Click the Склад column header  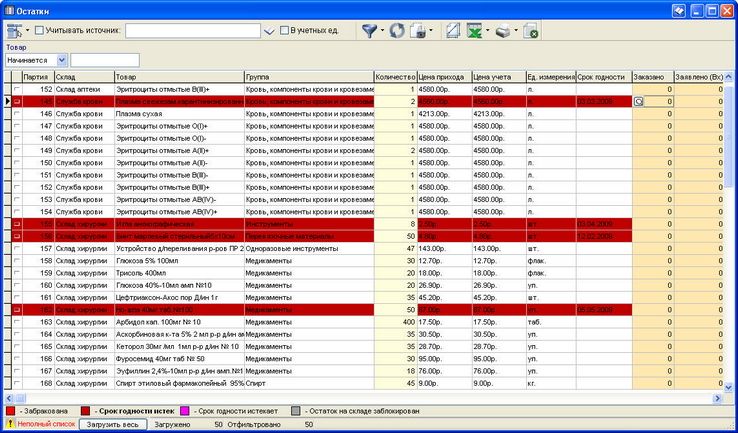84,77
